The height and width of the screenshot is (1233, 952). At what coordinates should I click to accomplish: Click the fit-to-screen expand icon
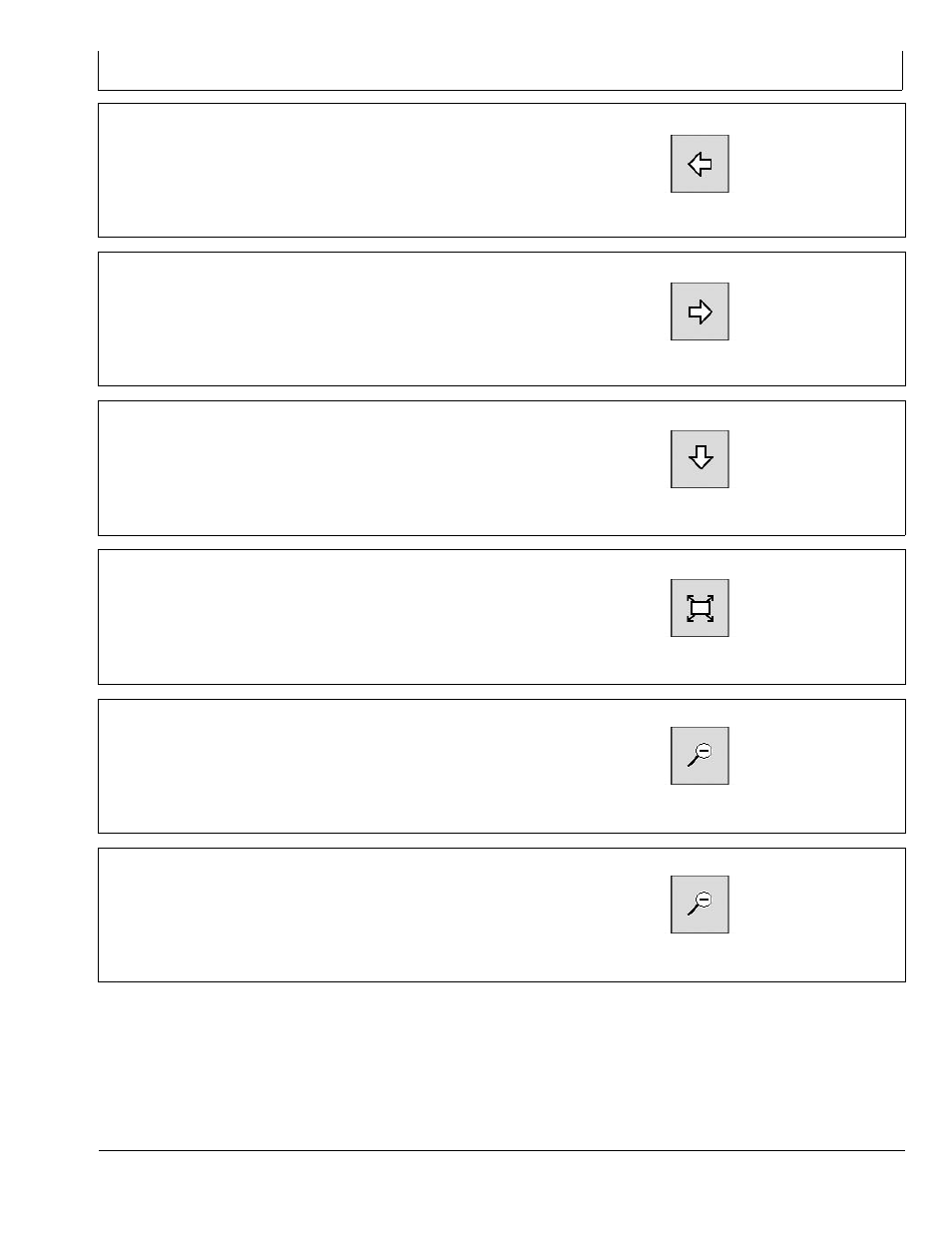[x=700, y=608]
